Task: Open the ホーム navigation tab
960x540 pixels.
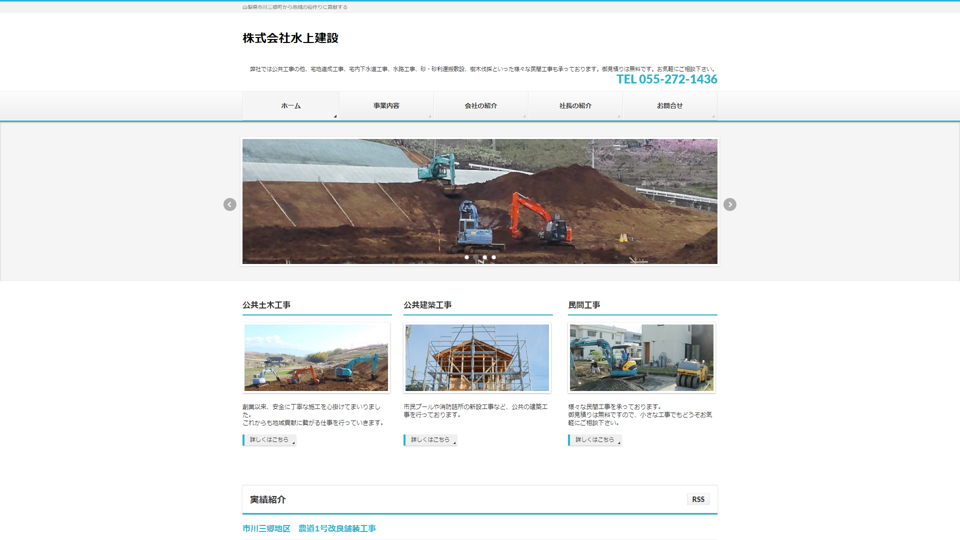Action: pos(290,106)
